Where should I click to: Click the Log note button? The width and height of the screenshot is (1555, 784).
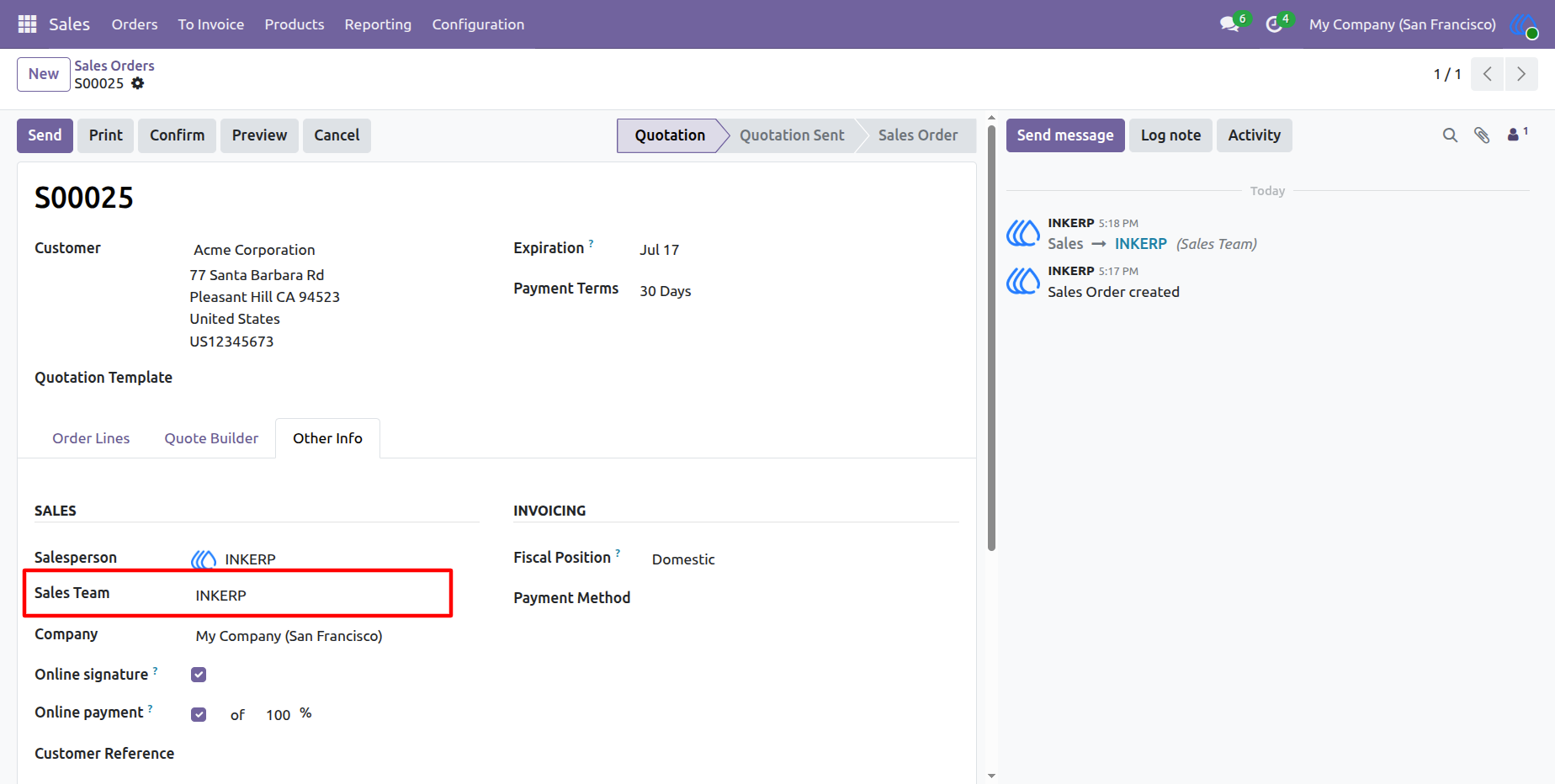tap(1170, 135)
